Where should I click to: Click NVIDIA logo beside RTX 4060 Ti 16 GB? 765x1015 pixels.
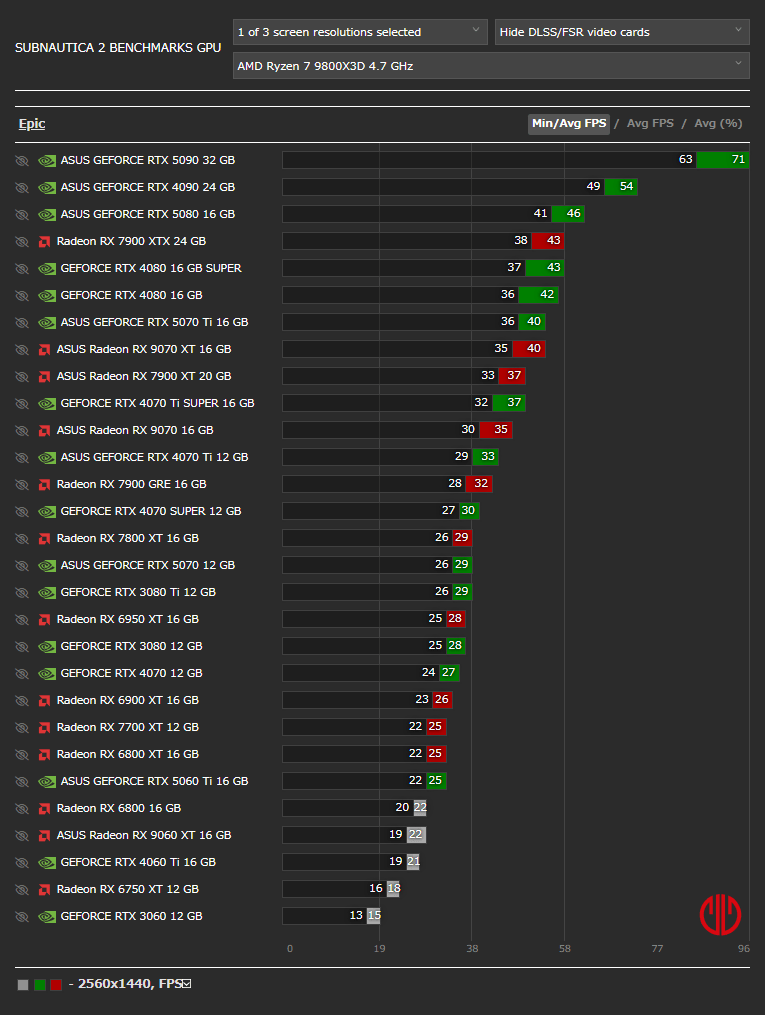(x=47, y=863)
